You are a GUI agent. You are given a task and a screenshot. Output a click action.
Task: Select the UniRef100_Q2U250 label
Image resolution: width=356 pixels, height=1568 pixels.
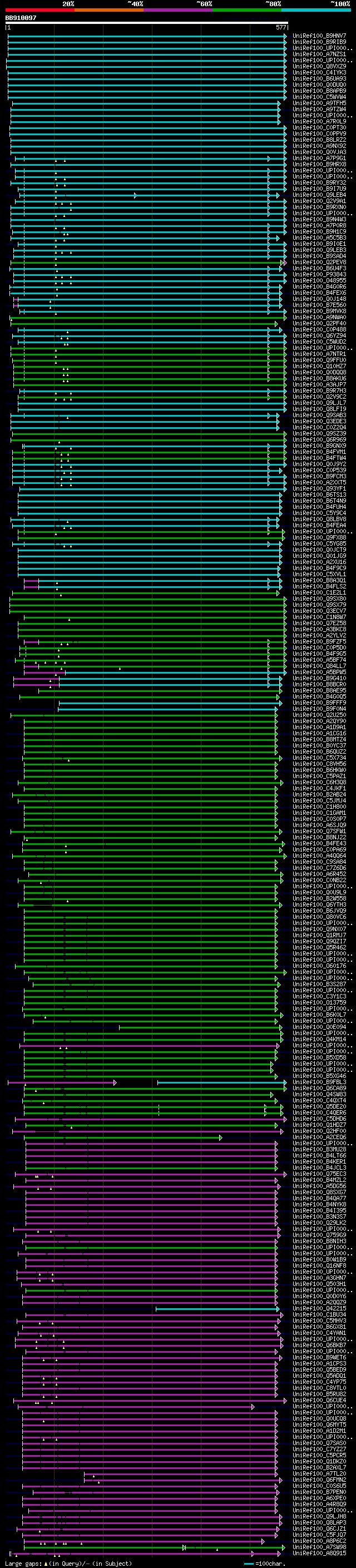pos(319,715)
